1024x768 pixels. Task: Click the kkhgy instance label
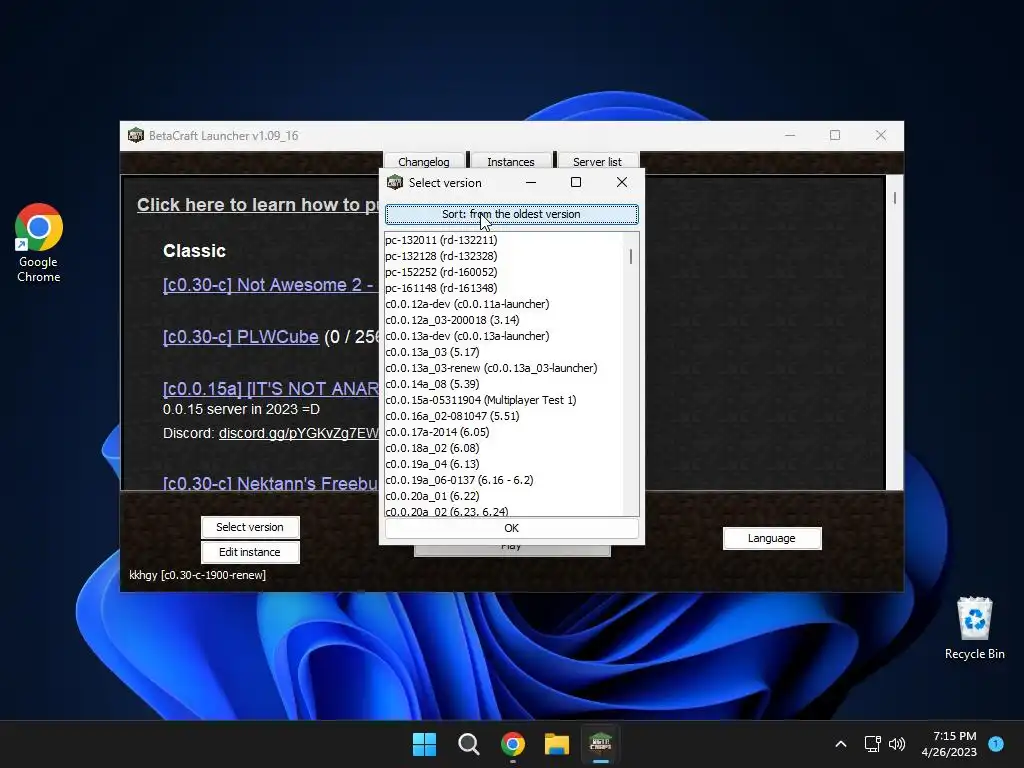(197, 575)
